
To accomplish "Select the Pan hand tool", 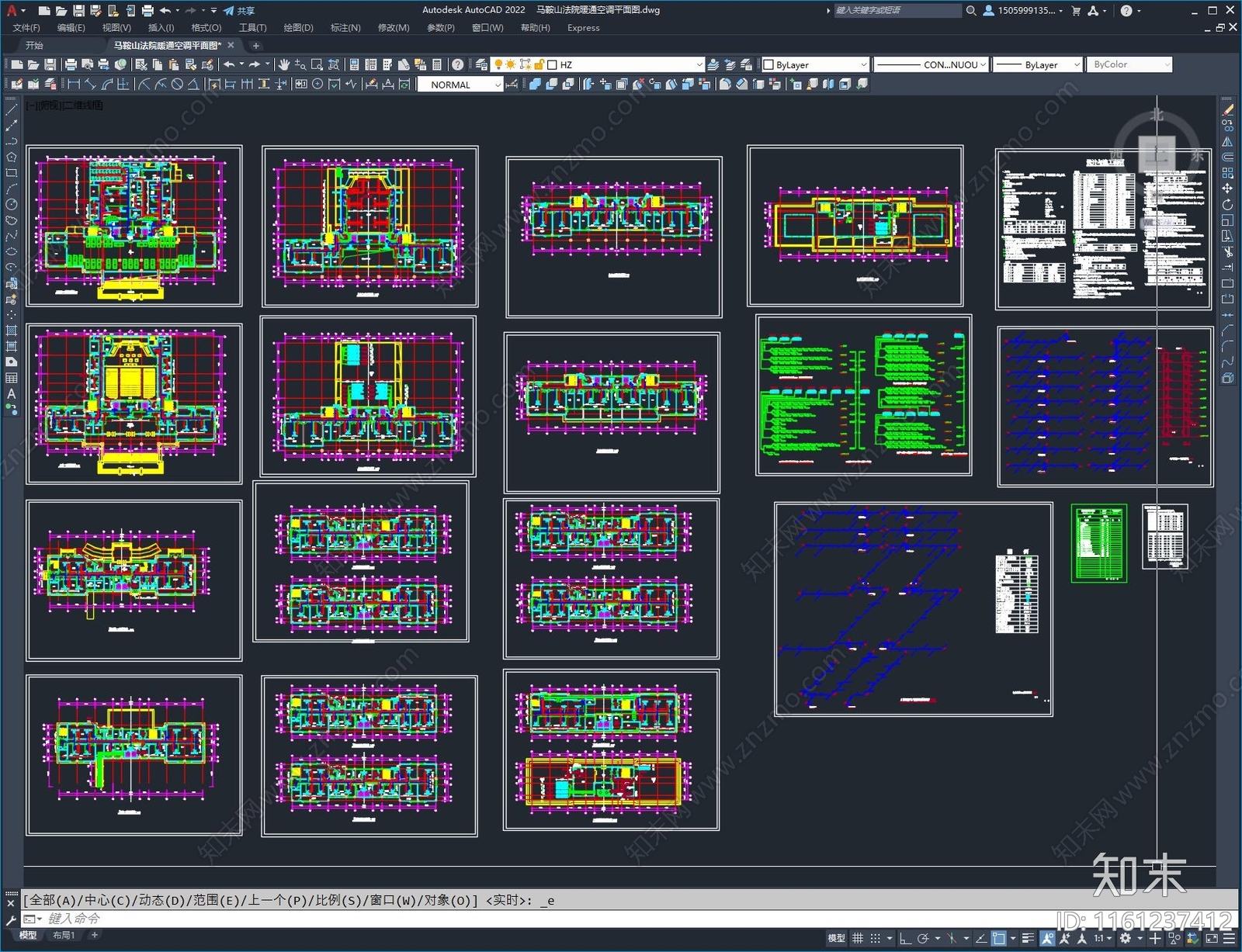I will (284, 65).
